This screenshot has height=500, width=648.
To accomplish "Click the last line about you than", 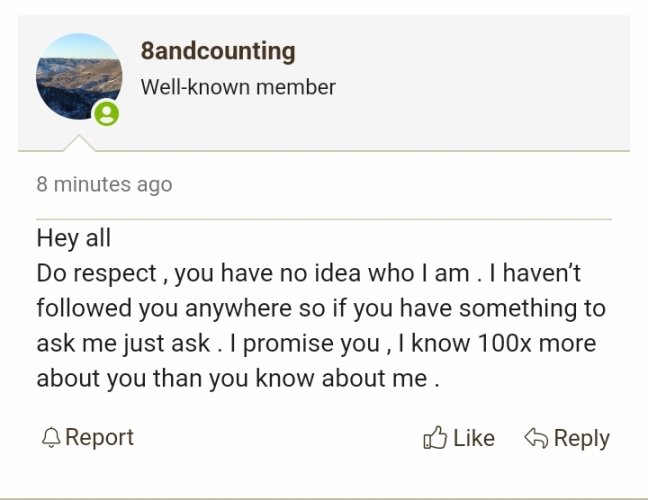I will coord(238,379).
